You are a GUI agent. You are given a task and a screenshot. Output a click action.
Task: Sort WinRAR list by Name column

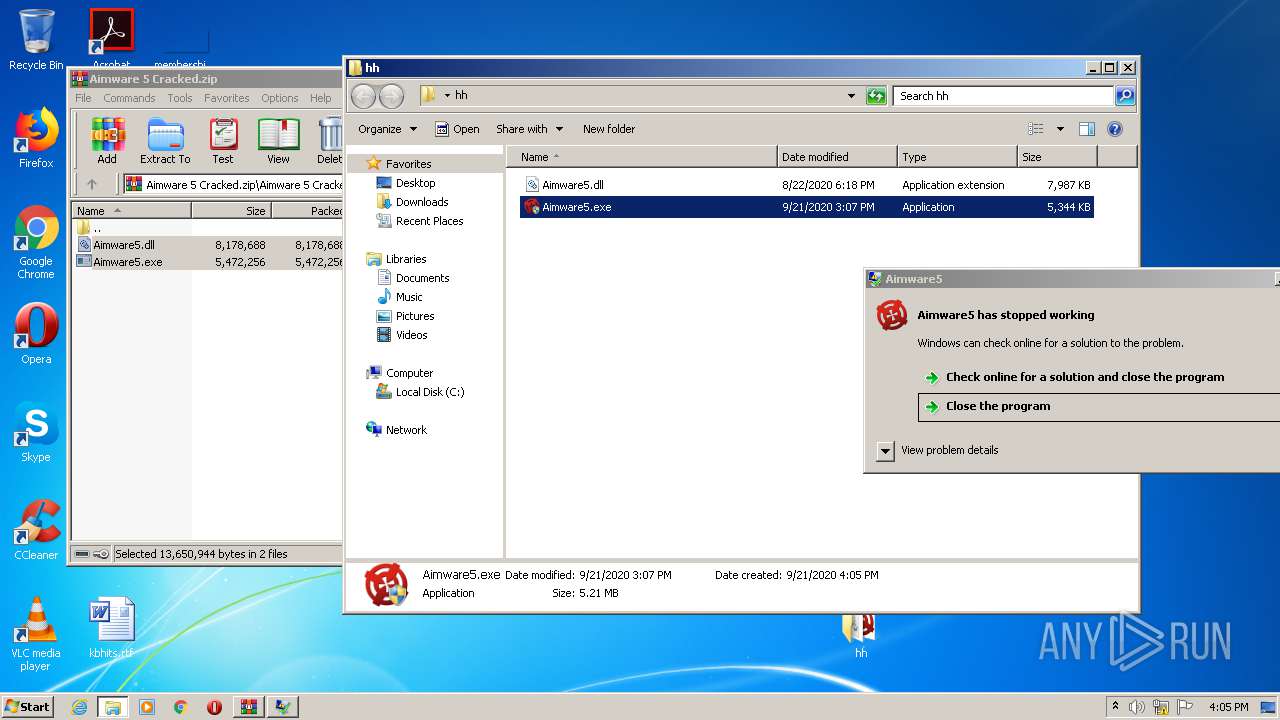click(x=131, y=211)
